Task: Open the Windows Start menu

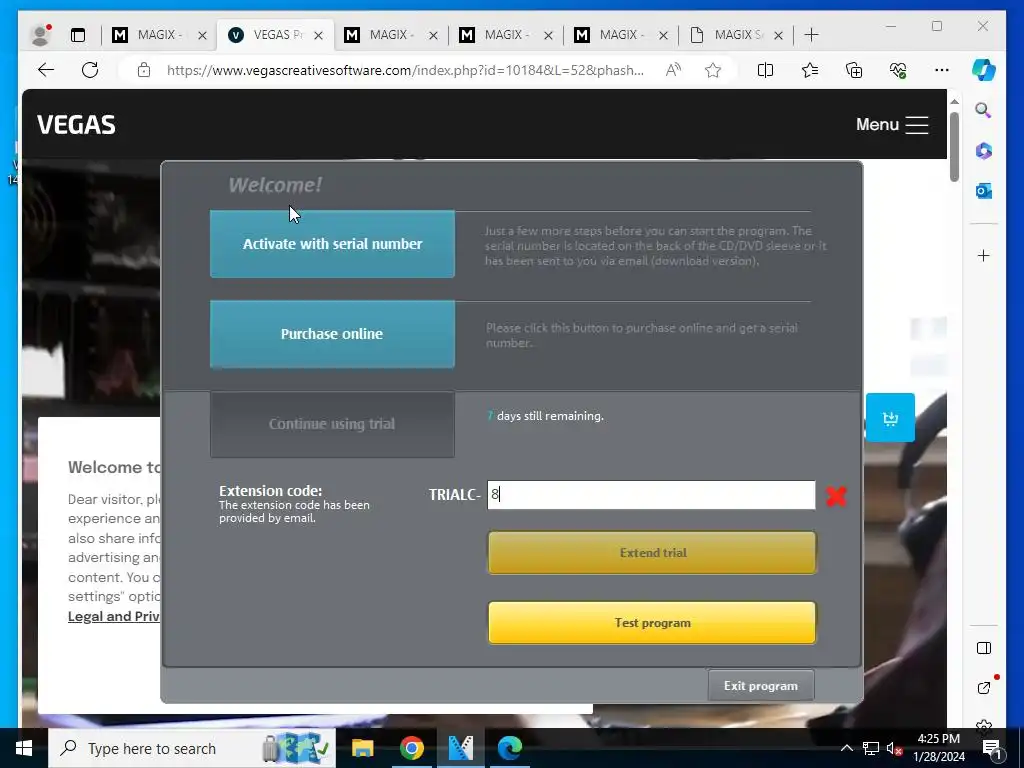Action: pos(24,748)
